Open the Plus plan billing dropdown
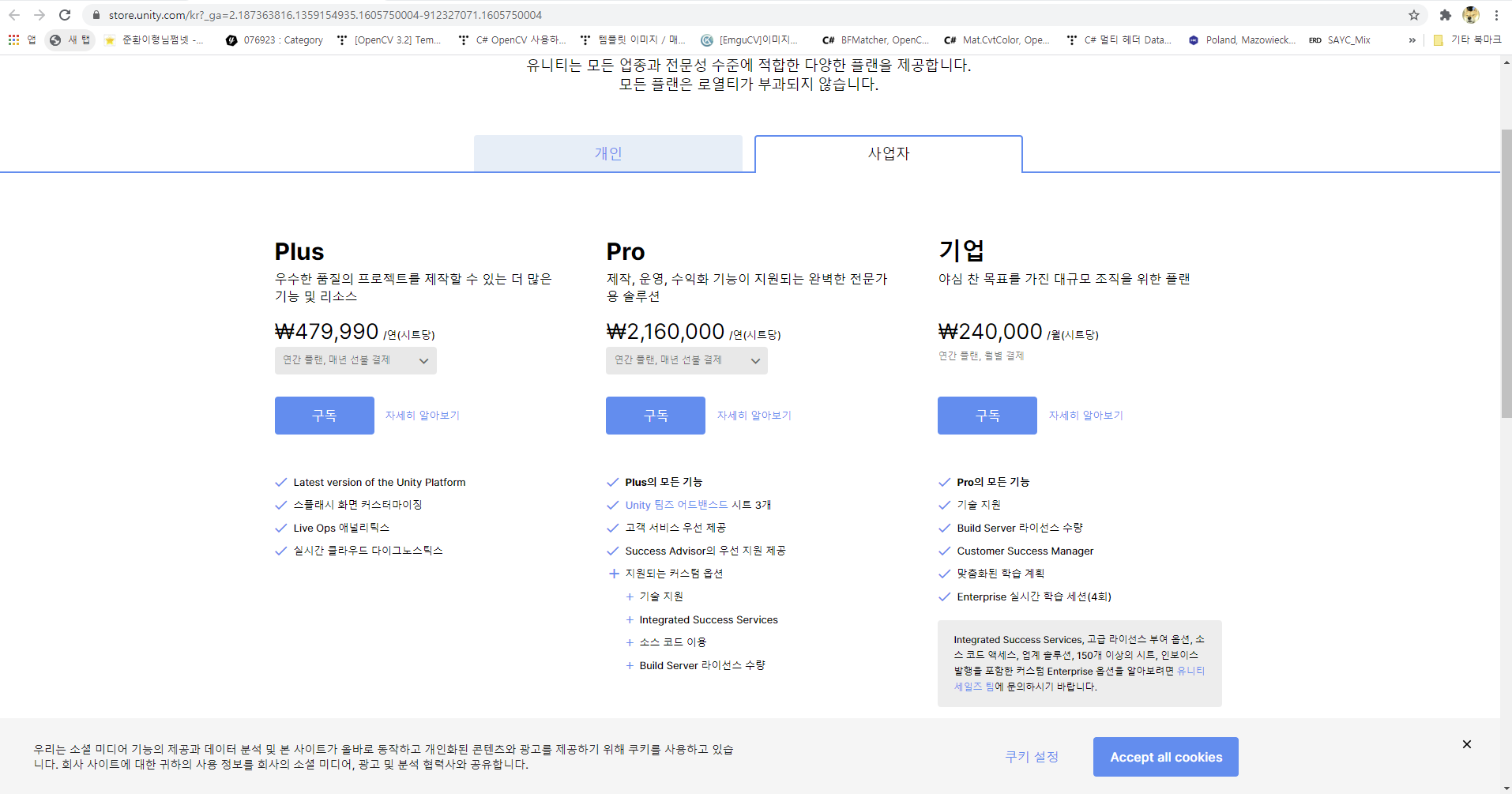Viewport: 1512px width, 794px height. click(355, 360)
